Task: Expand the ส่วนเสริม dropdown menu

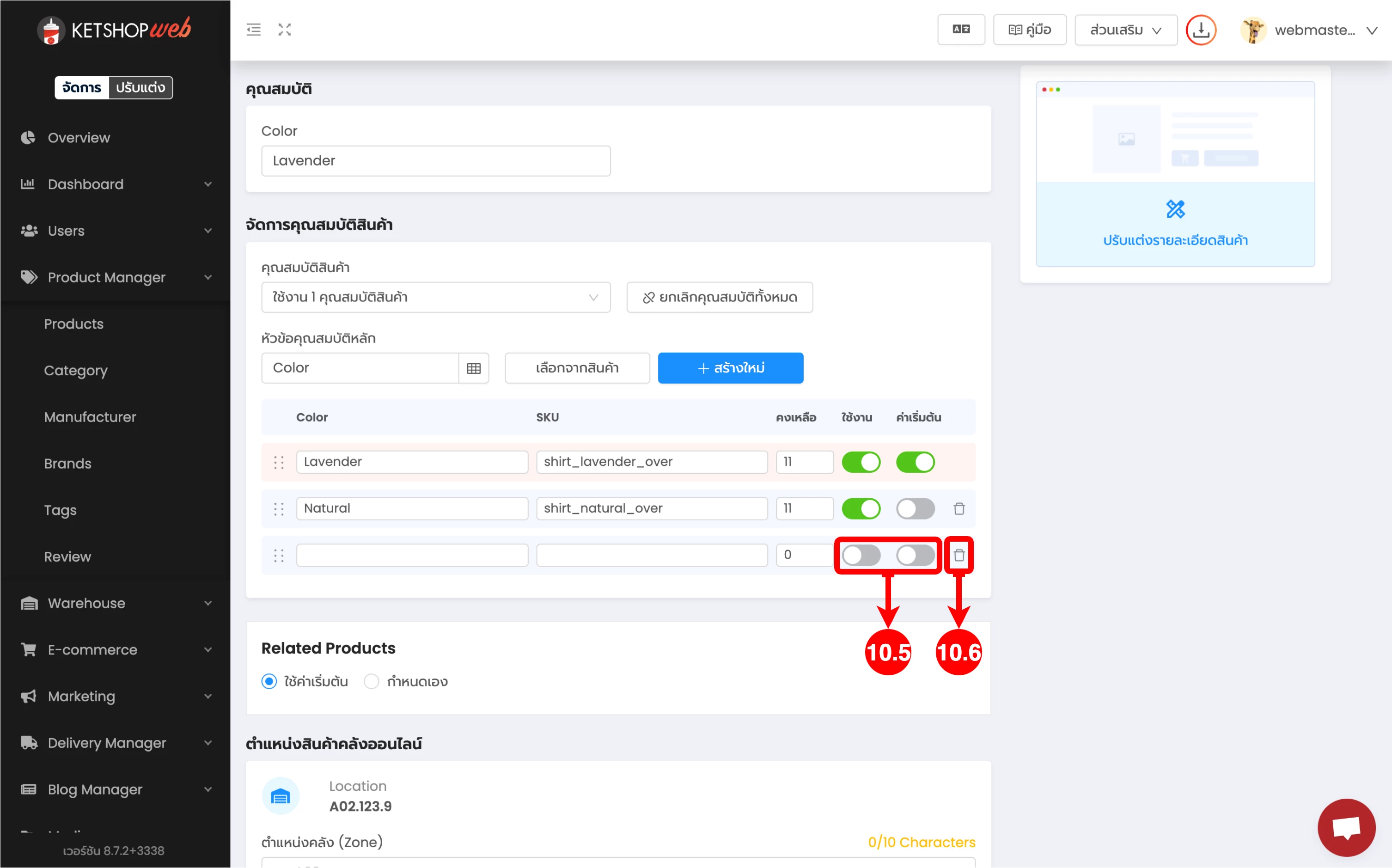Action: 1125,30
